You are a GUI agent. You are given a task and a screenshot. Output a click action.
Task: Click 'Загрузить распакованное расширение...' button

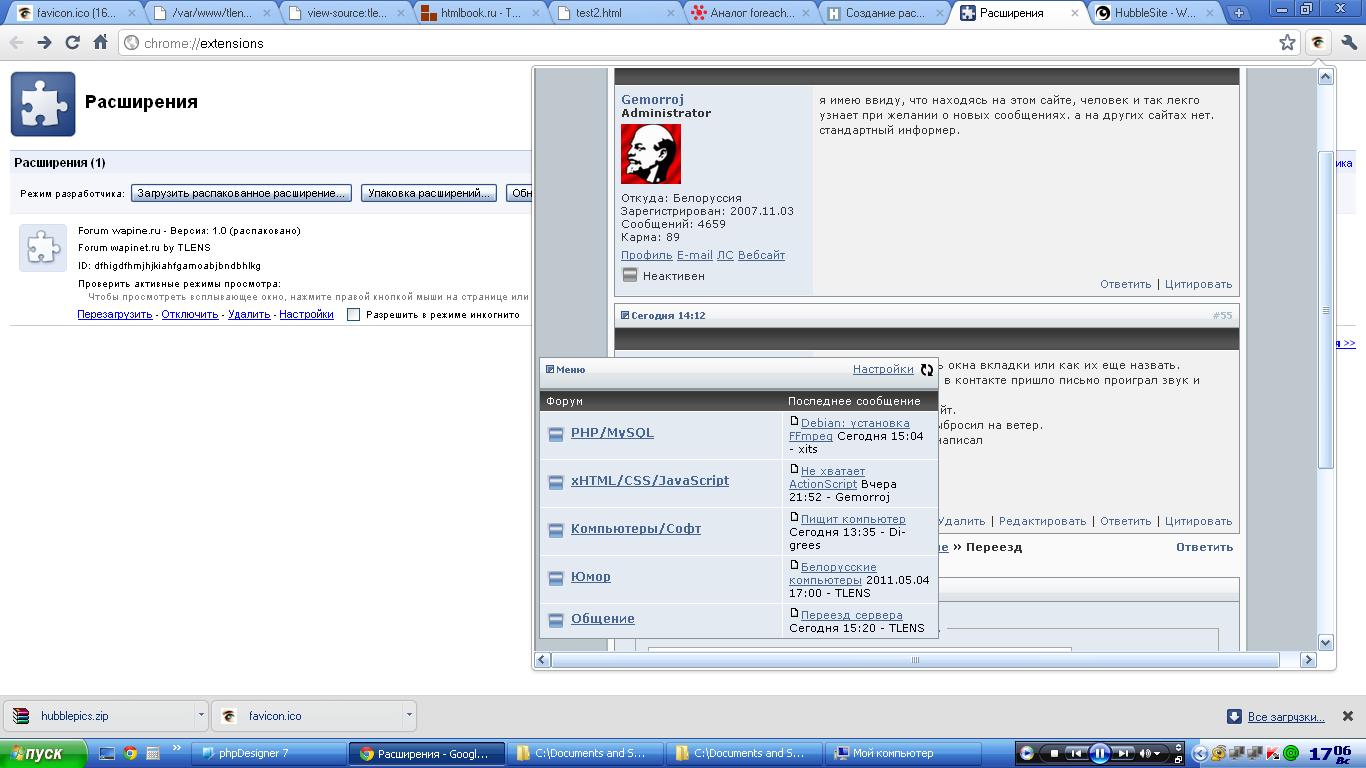pyautogui.click(x=241, y=193)
